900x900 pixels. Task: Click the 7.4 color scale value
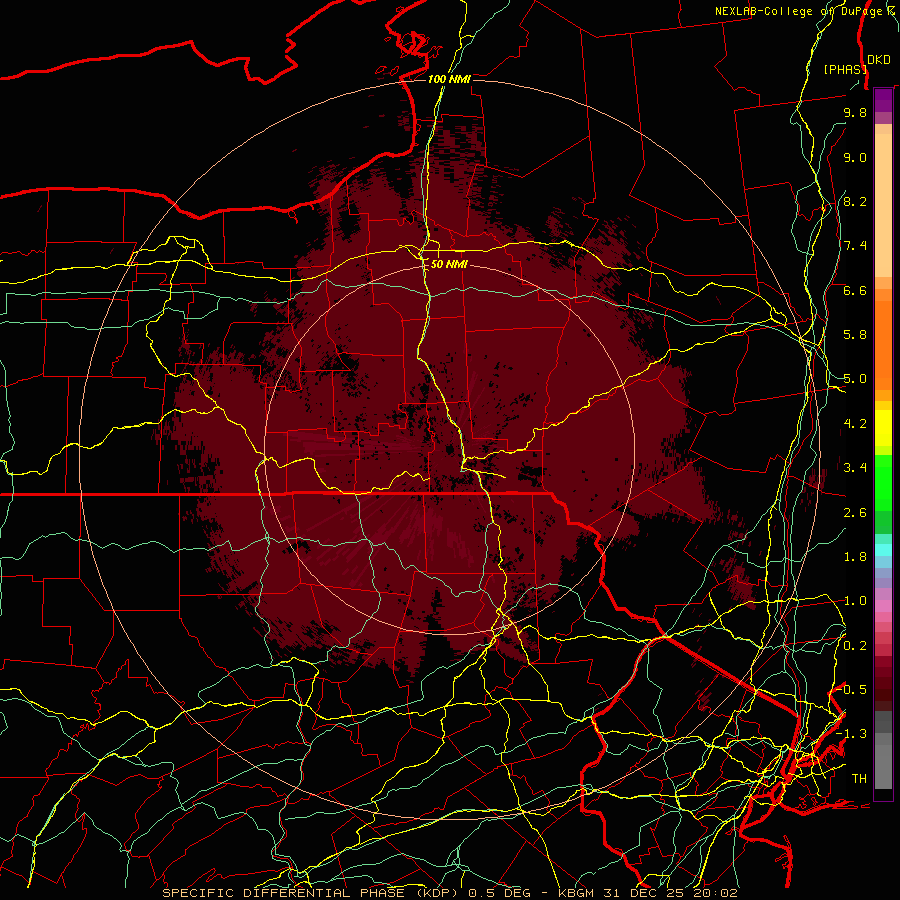click(855, 246)
